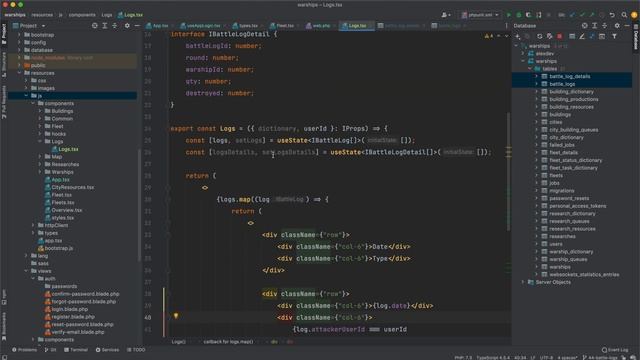The height and width of the screenshot is (360, 640).
Task: Click the Database vertical side tab
Action: click(x=636, y=37)
